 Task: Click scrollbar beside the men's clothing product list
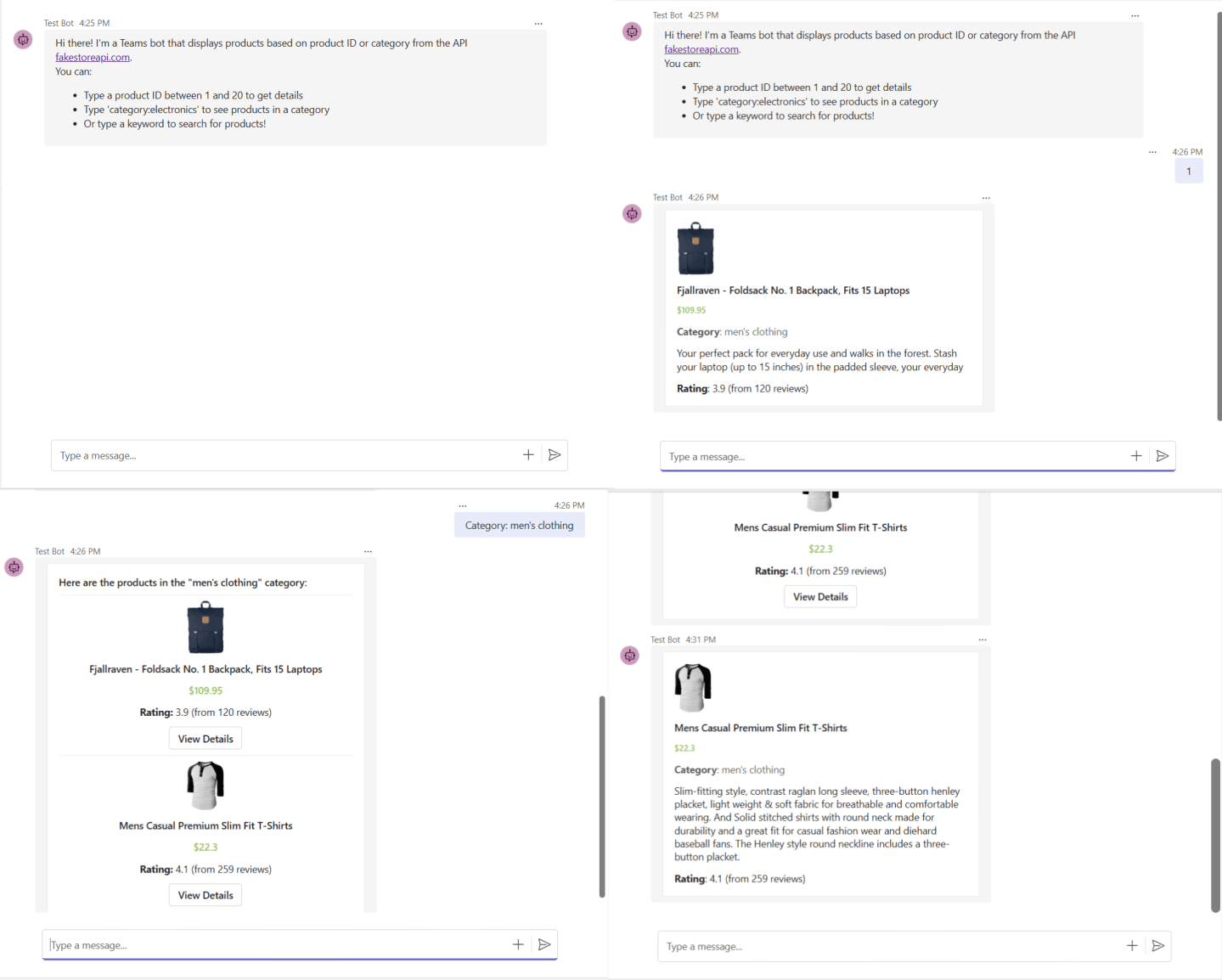pyautogui.click(x=602, y=796)
